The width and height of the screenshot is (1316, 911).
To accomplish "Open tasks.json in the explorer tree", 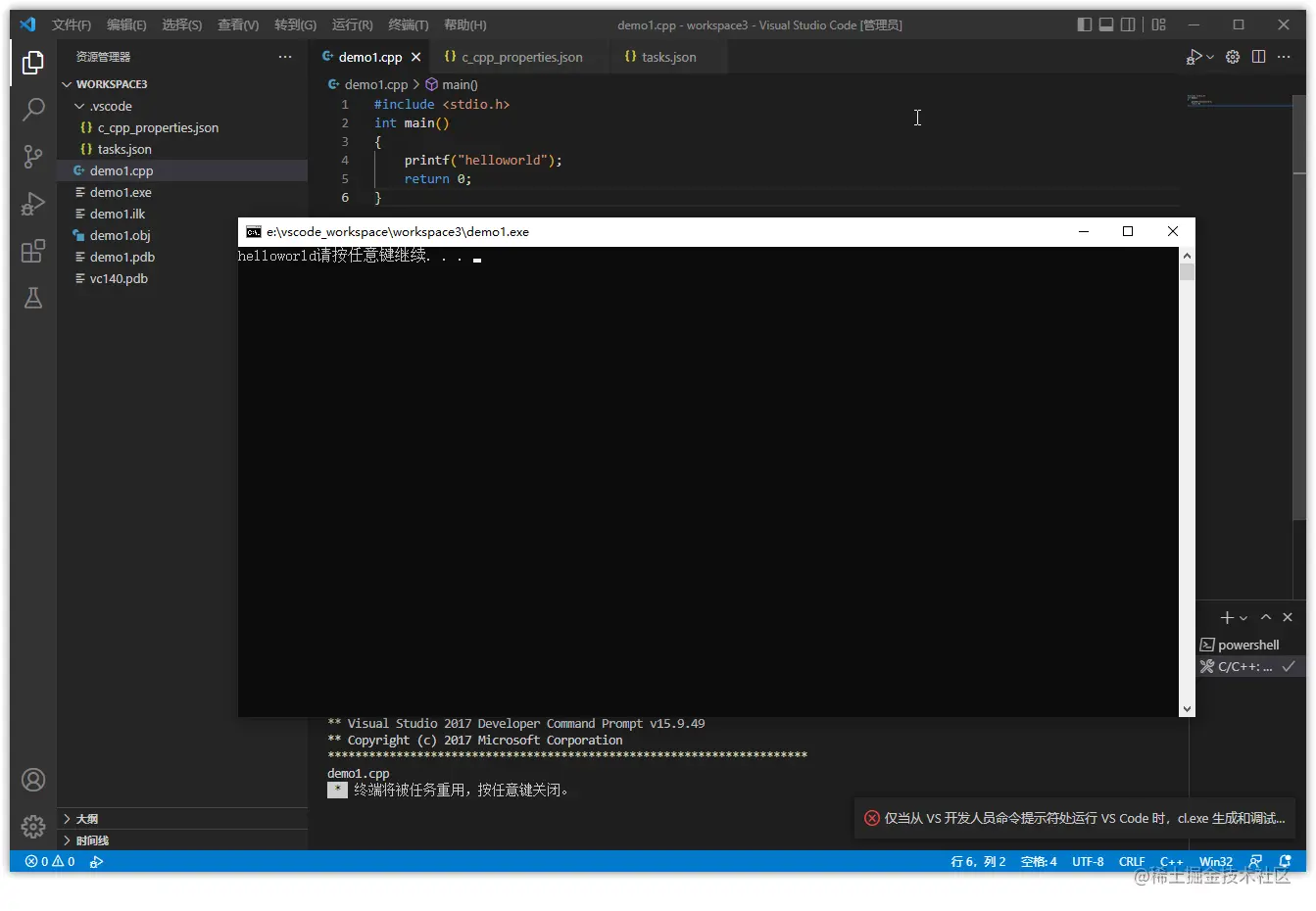I will (x=182, y=149).
